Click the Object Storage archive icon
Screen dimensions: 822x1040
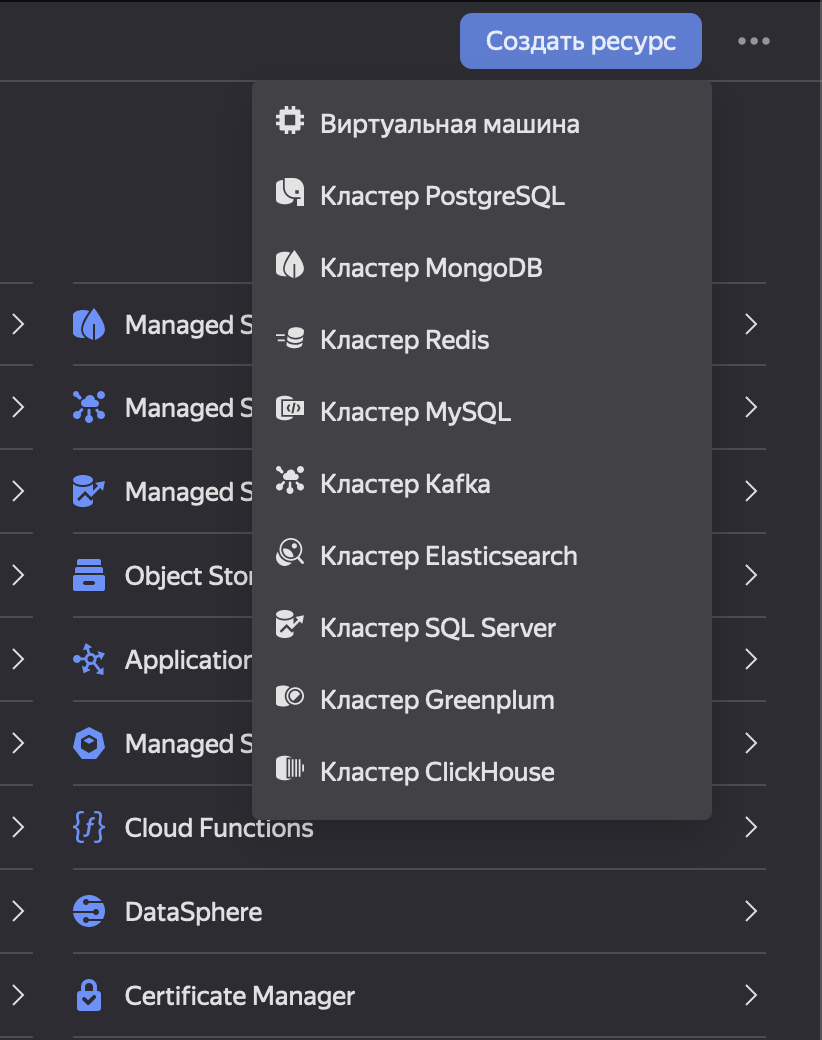pos(89,576)
